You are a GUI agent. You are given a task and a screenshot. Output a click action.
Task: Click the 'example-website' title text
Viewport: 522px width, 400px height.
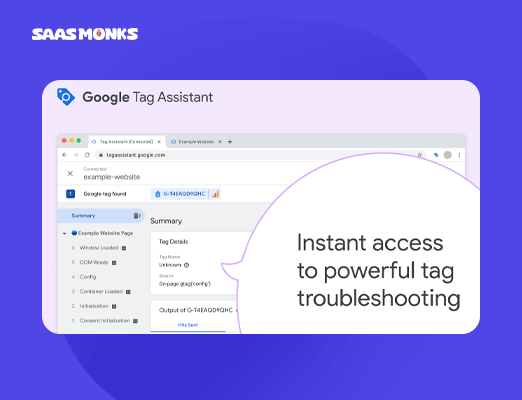[112, 177]
